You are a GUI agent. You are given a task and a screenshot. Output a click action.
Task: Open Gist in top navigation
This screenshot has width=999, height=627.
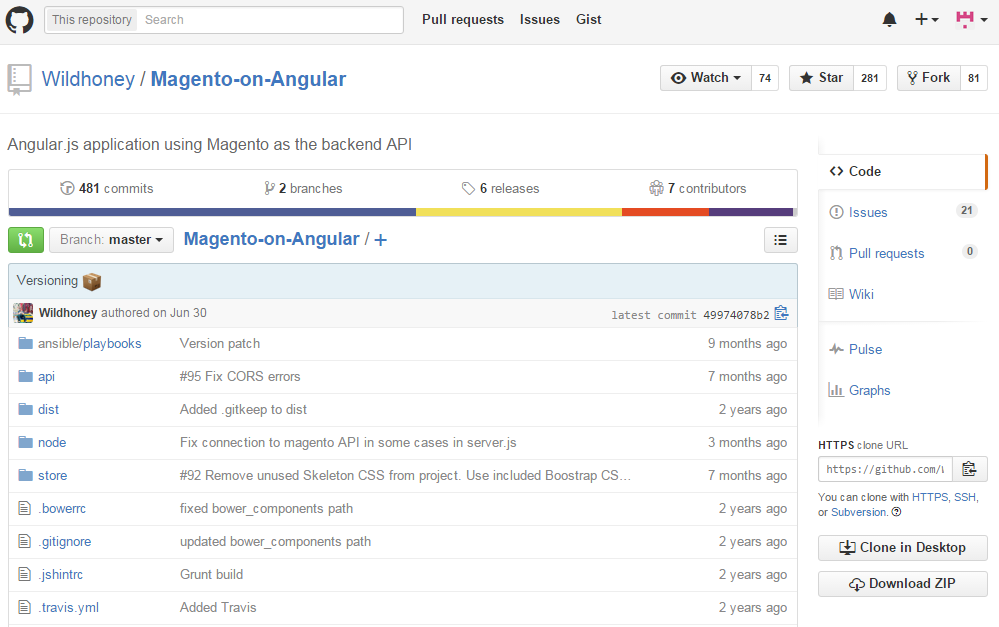click(589, 20)
